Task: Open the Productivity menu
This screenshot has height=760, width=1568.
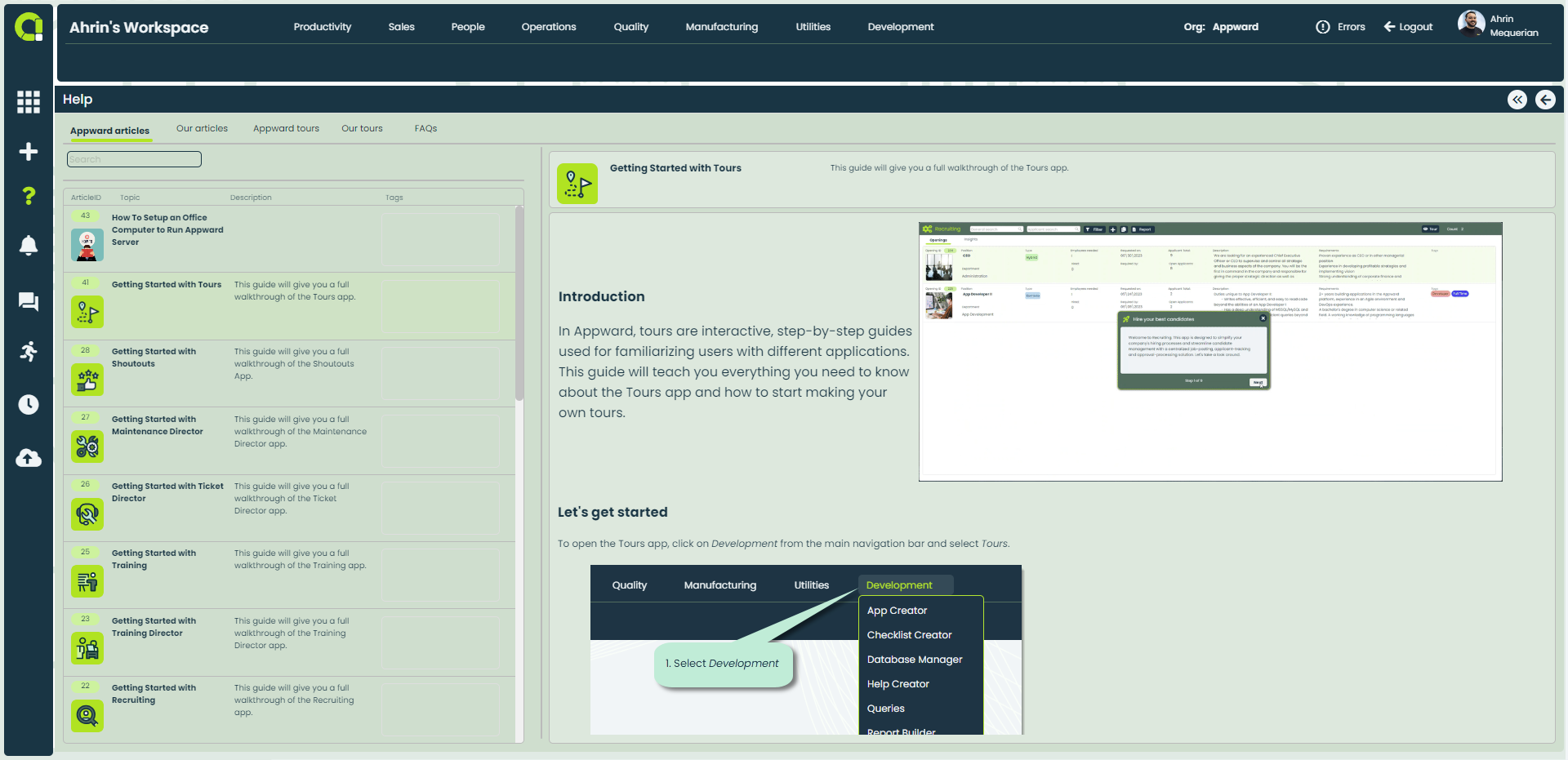Action: (323, 27)
